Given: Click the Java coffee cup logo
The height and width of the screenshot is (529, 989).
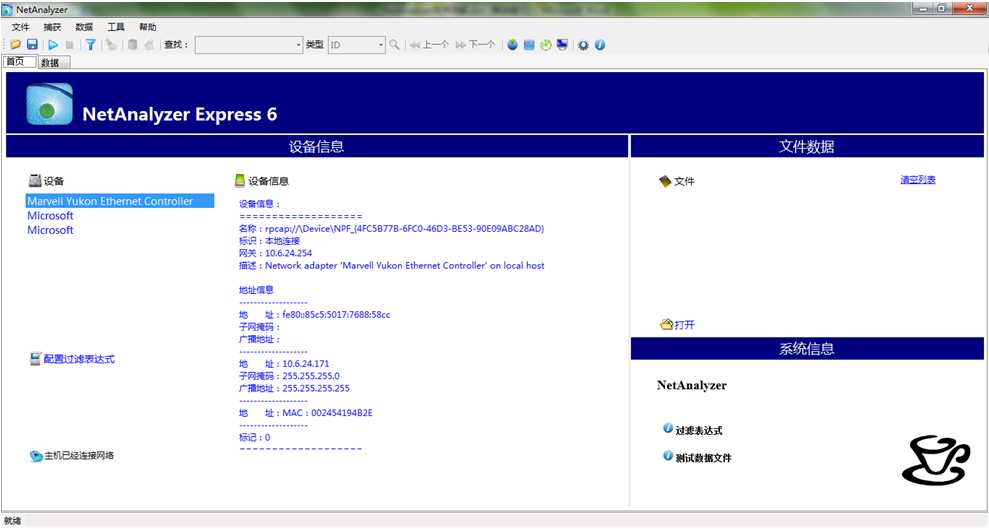Looking at the screenshot, I should pos(936,460).
